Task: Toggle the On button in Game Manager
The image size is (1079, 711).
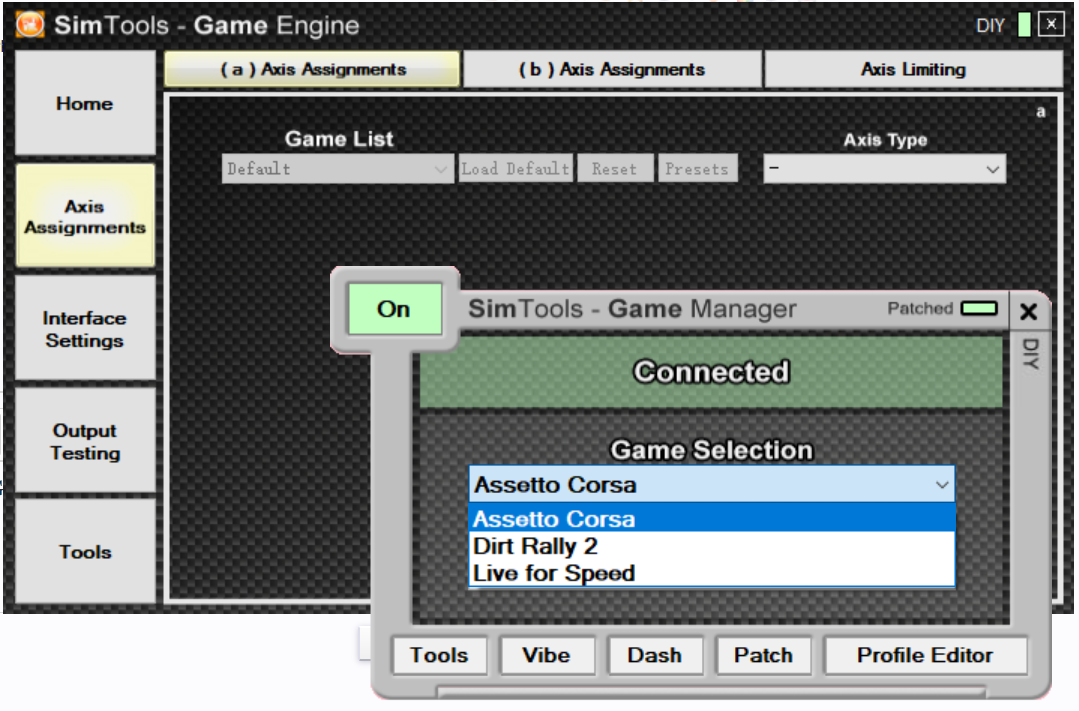Action: point(394,309)
